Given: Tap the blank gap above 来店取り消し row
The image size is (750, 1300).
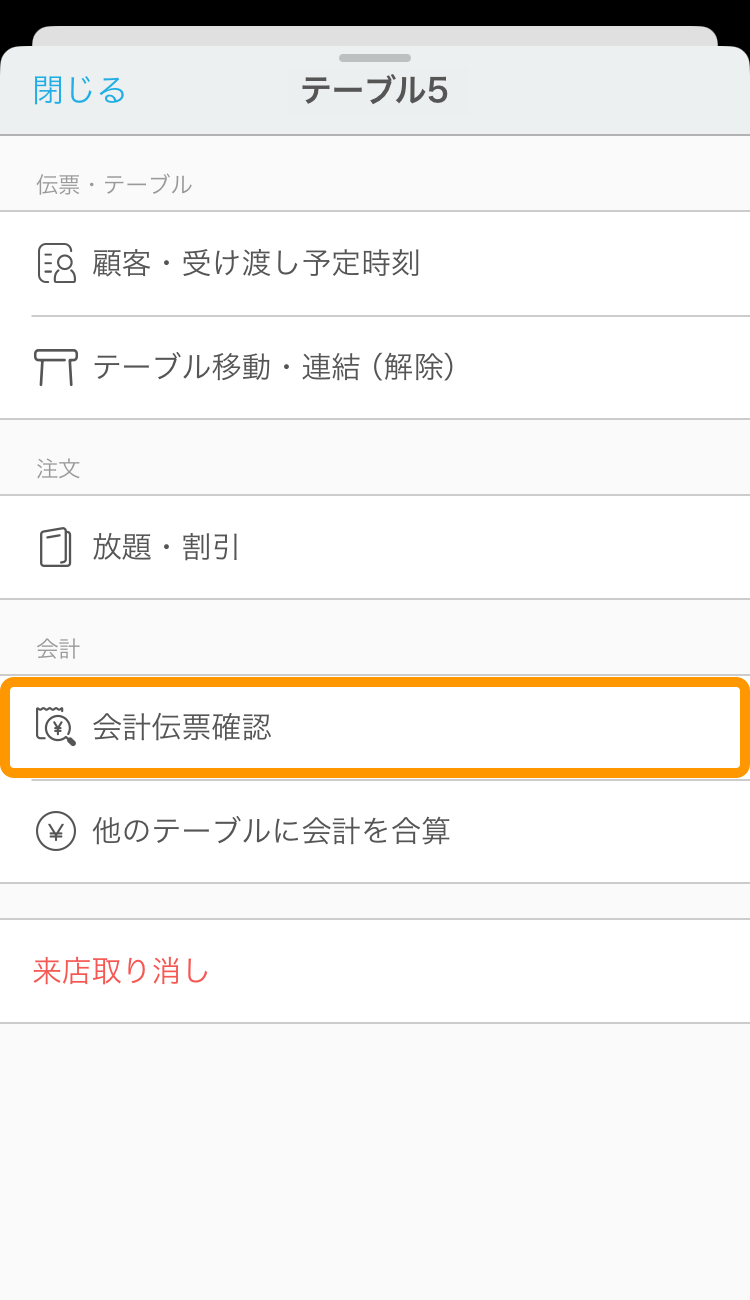Looking at the screenshot, I should coord(375,901).
